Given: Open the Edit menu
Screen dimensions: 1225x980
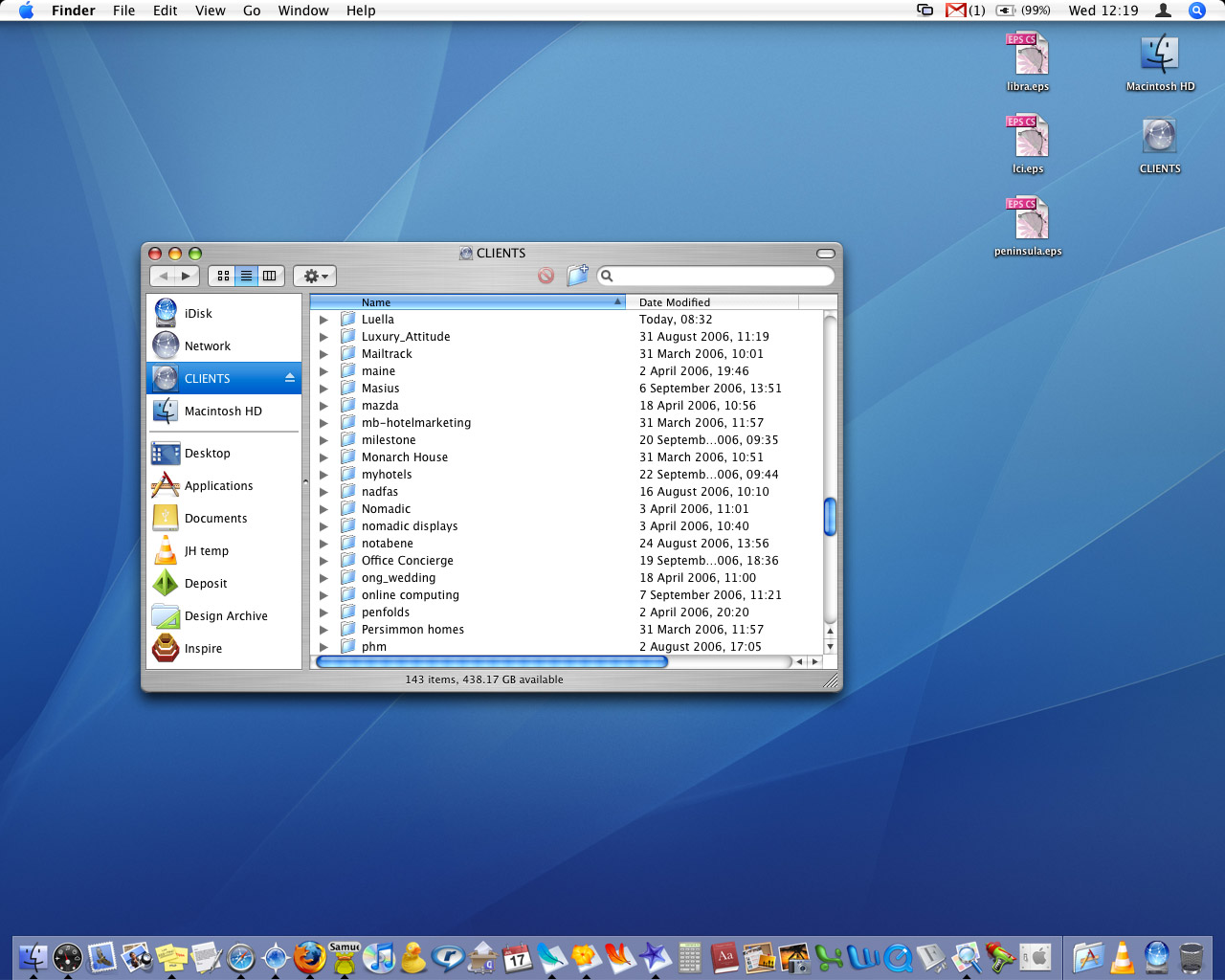Looking at the screenshot, I should click(x=166, y=11).
